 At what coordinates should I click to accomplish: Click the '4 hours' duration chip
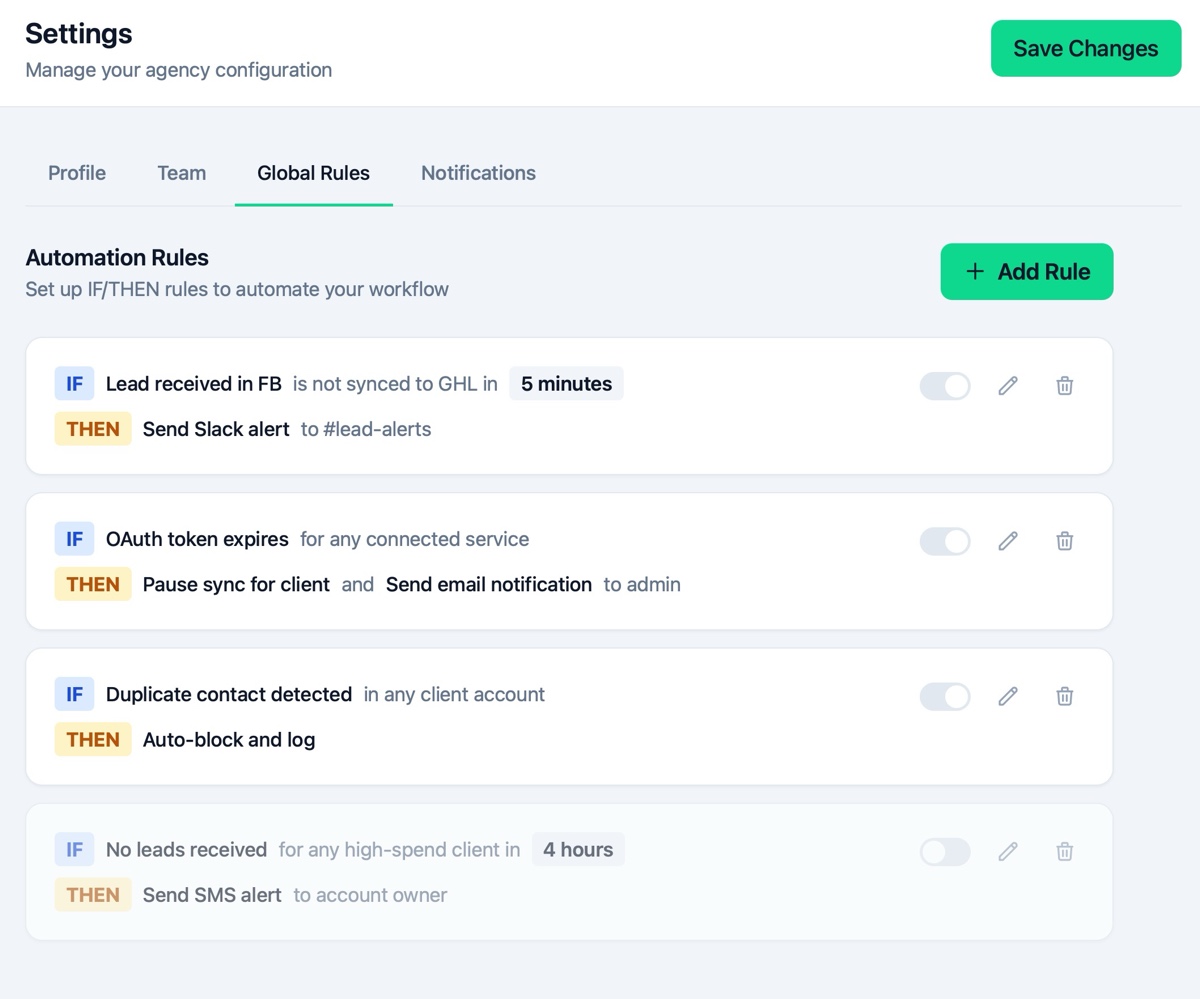click(578, 849)
